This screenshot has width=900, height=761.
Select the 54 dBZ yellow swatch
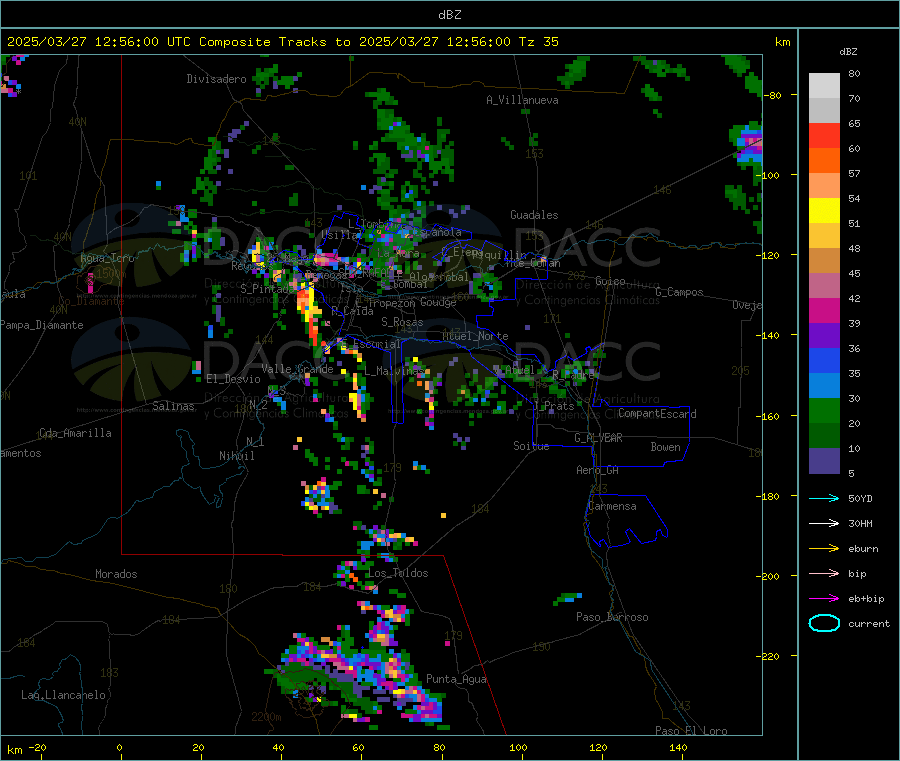point(824,211)
